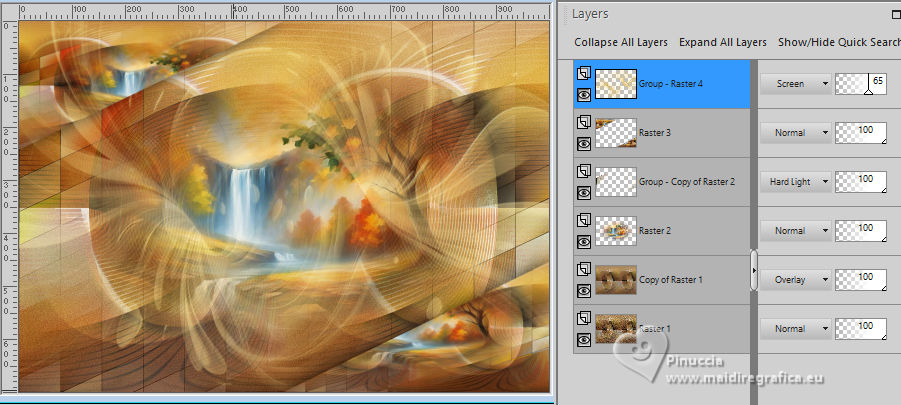
Task: Hide the Raster 1 layer
Action: point(584,340)
